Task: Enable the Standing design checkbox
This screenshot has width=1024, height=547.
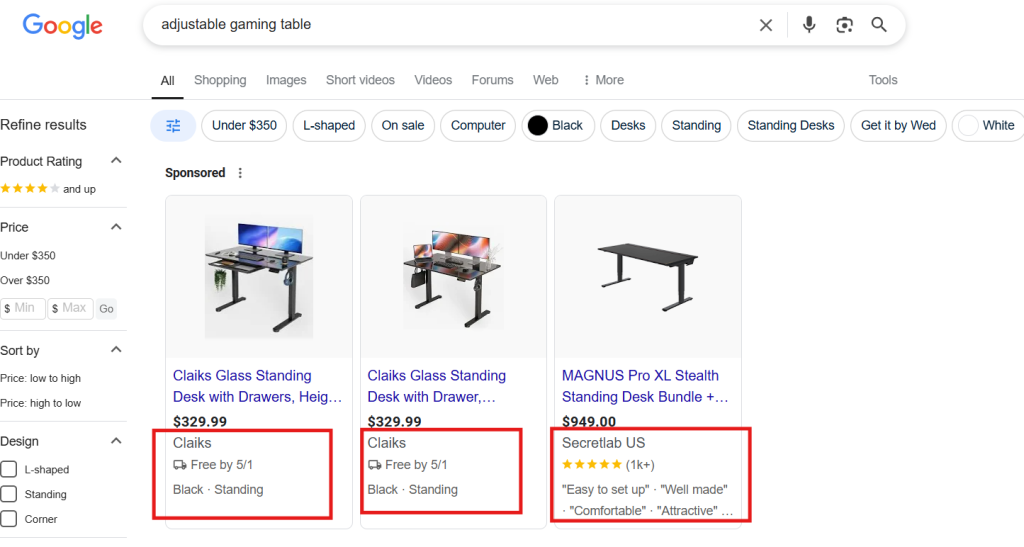Action: coord(9,494)
